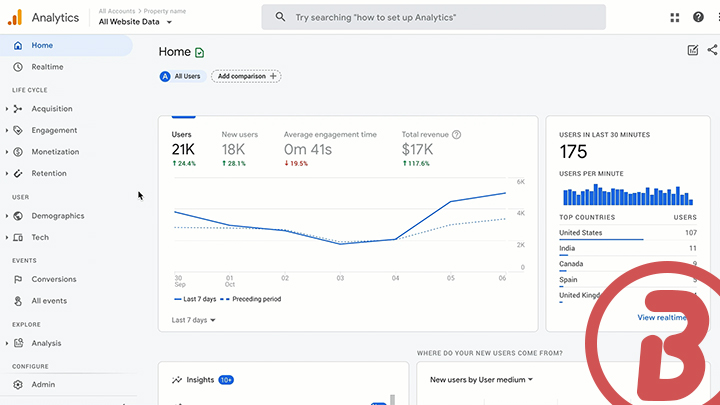This screenshot has height=405, width=720.
Task: Click the Acquisition icon in sidebar
Action: pos(18,109)
